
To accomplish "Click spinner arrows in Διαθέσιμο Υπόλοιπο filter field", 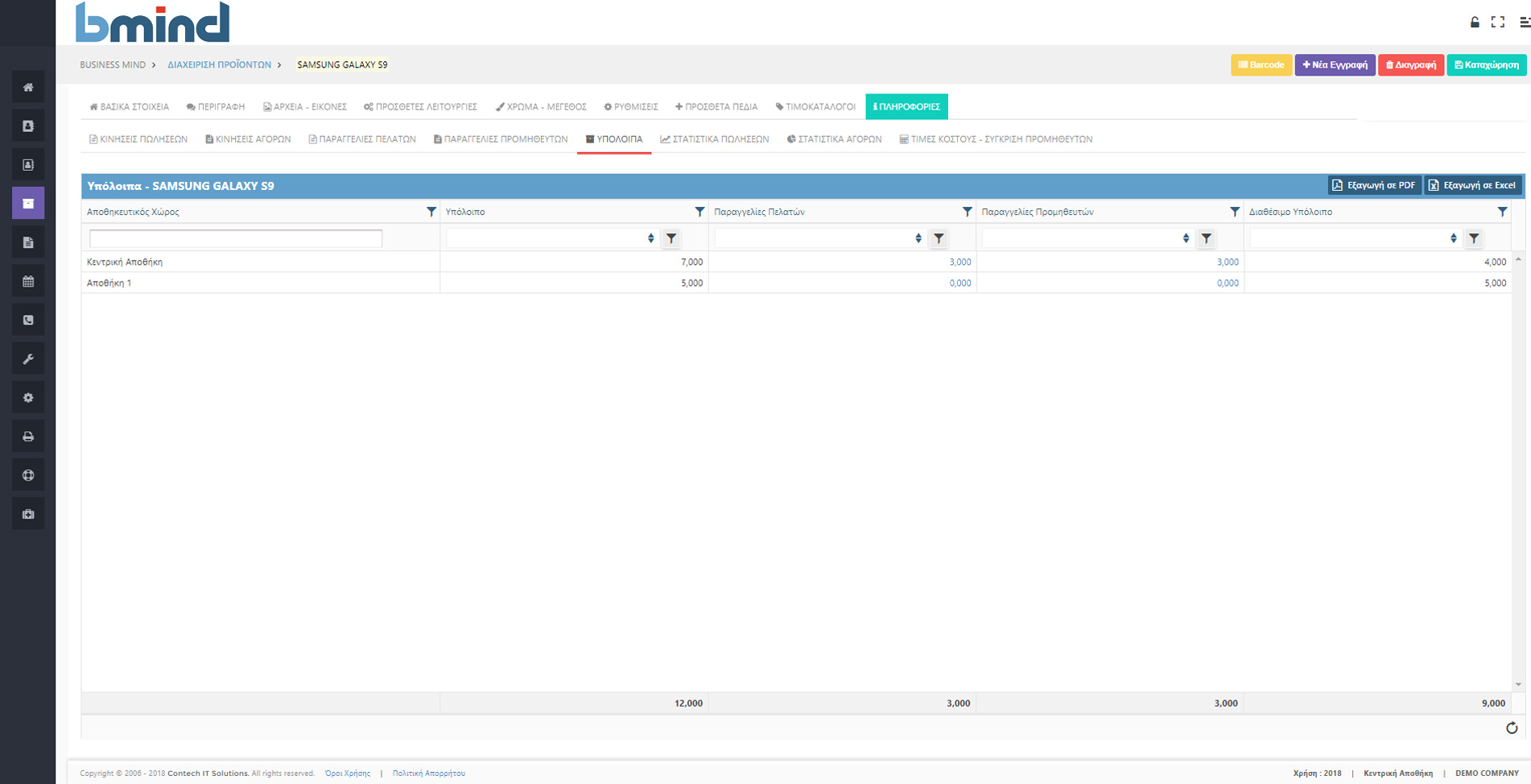I will [1454, 238].
